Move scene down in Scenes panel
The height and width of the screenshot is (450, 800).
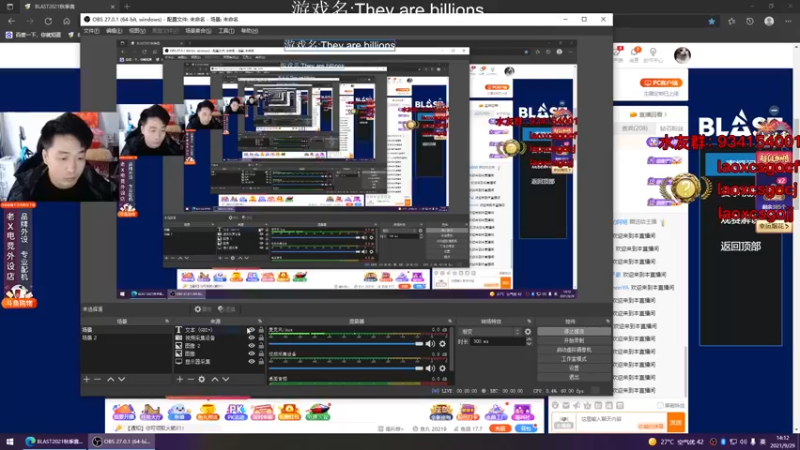coord(121,380)
